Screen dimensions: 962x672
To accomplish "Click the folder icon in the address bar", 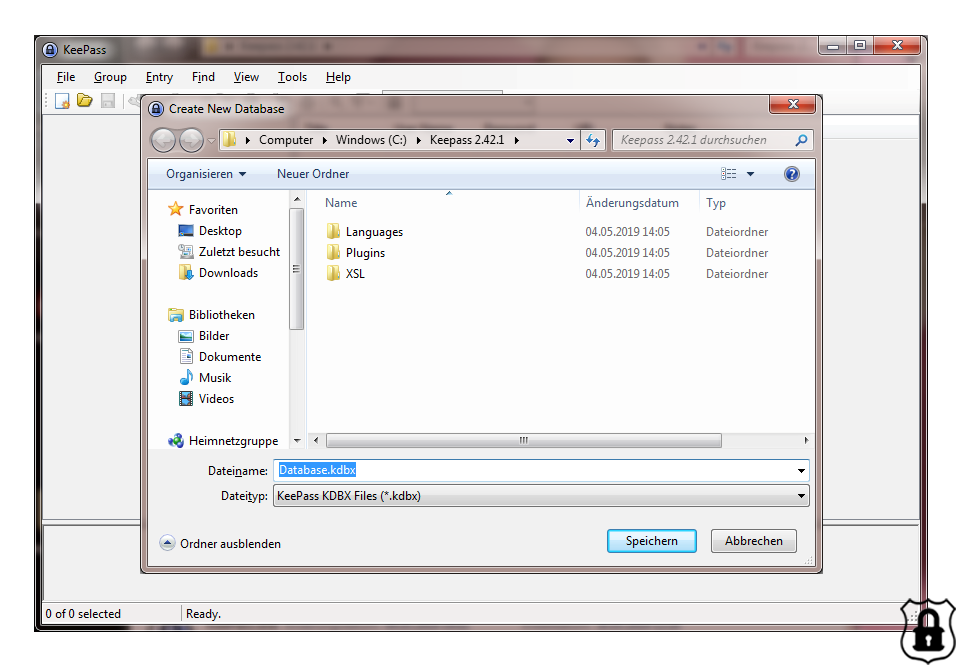I will 229,140.
